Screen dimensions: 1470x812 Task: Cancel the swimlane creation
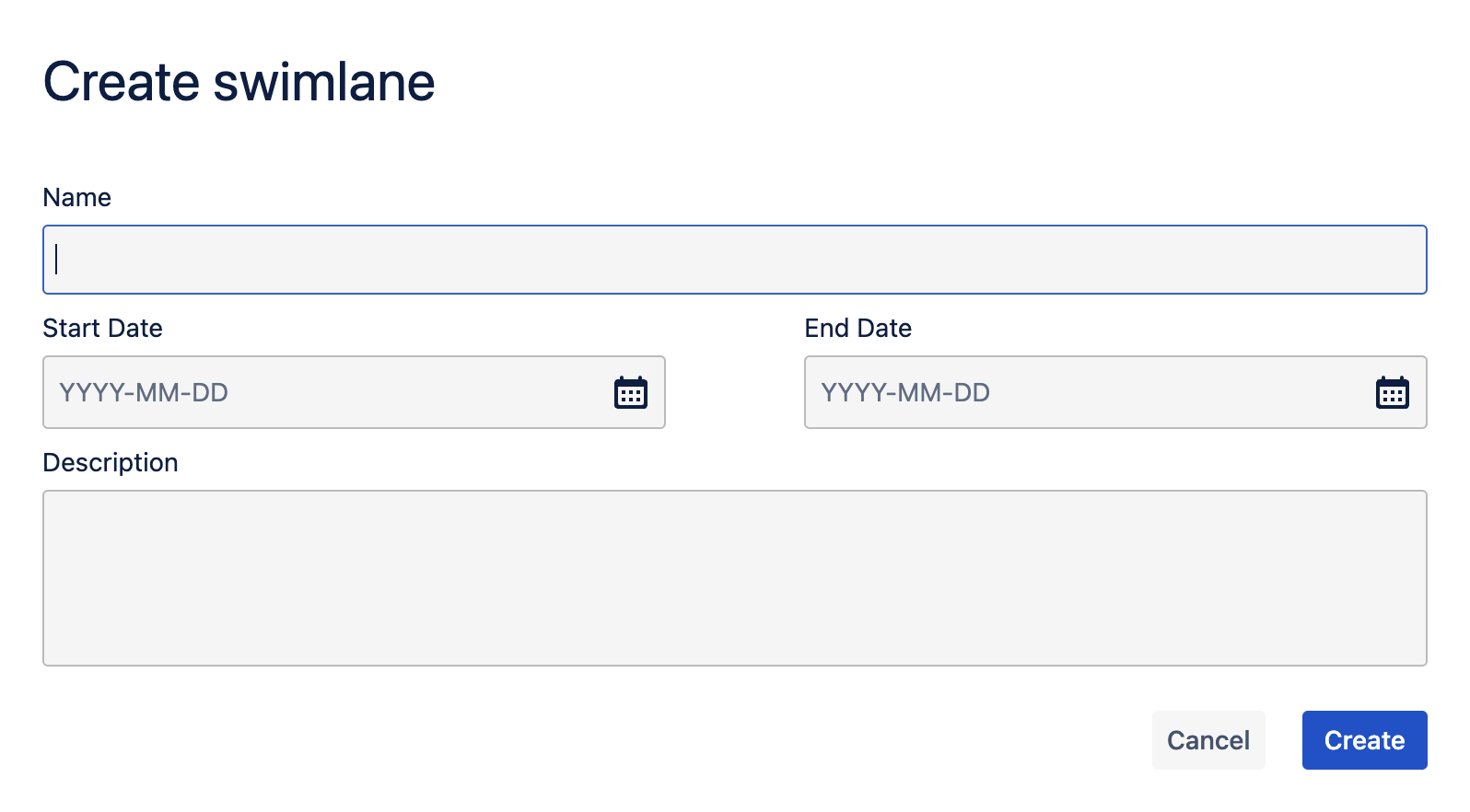pyautogui.click(x=1207, y=740)
